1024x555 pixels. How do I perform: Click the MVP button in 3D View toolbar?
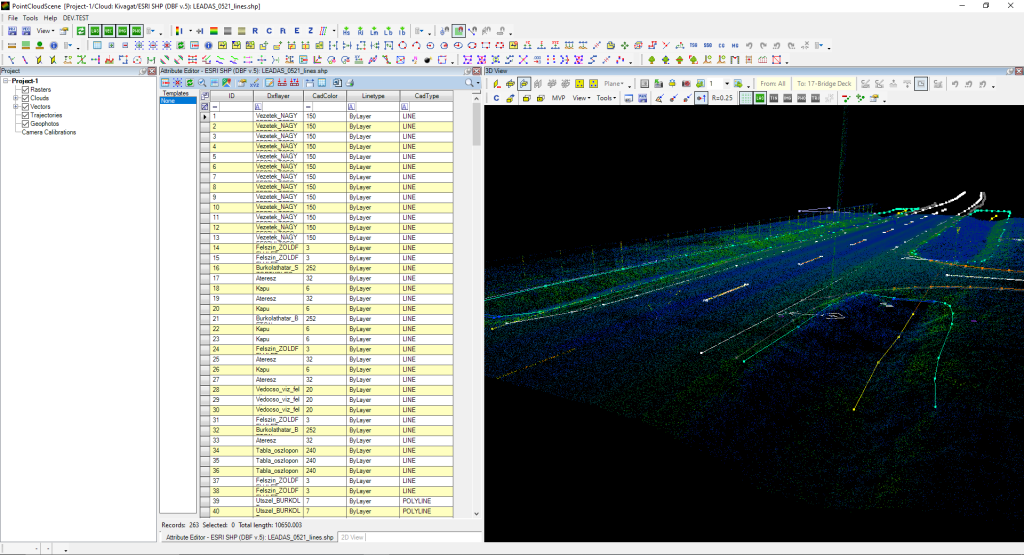point(558,98)
